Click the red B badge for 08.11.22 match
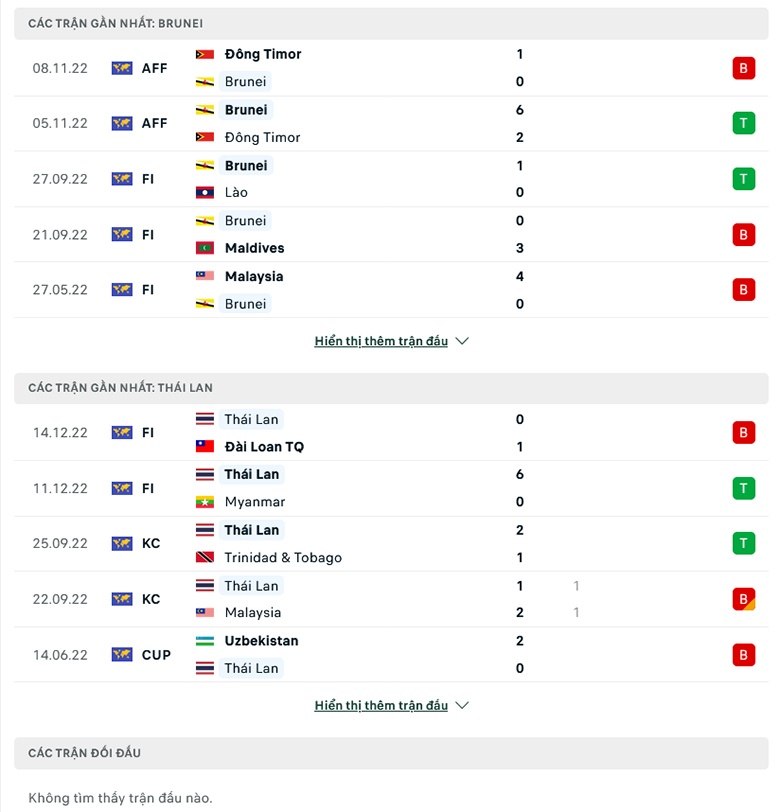Image resolution: width=780 pixels, height=812 pixels. 743,68
